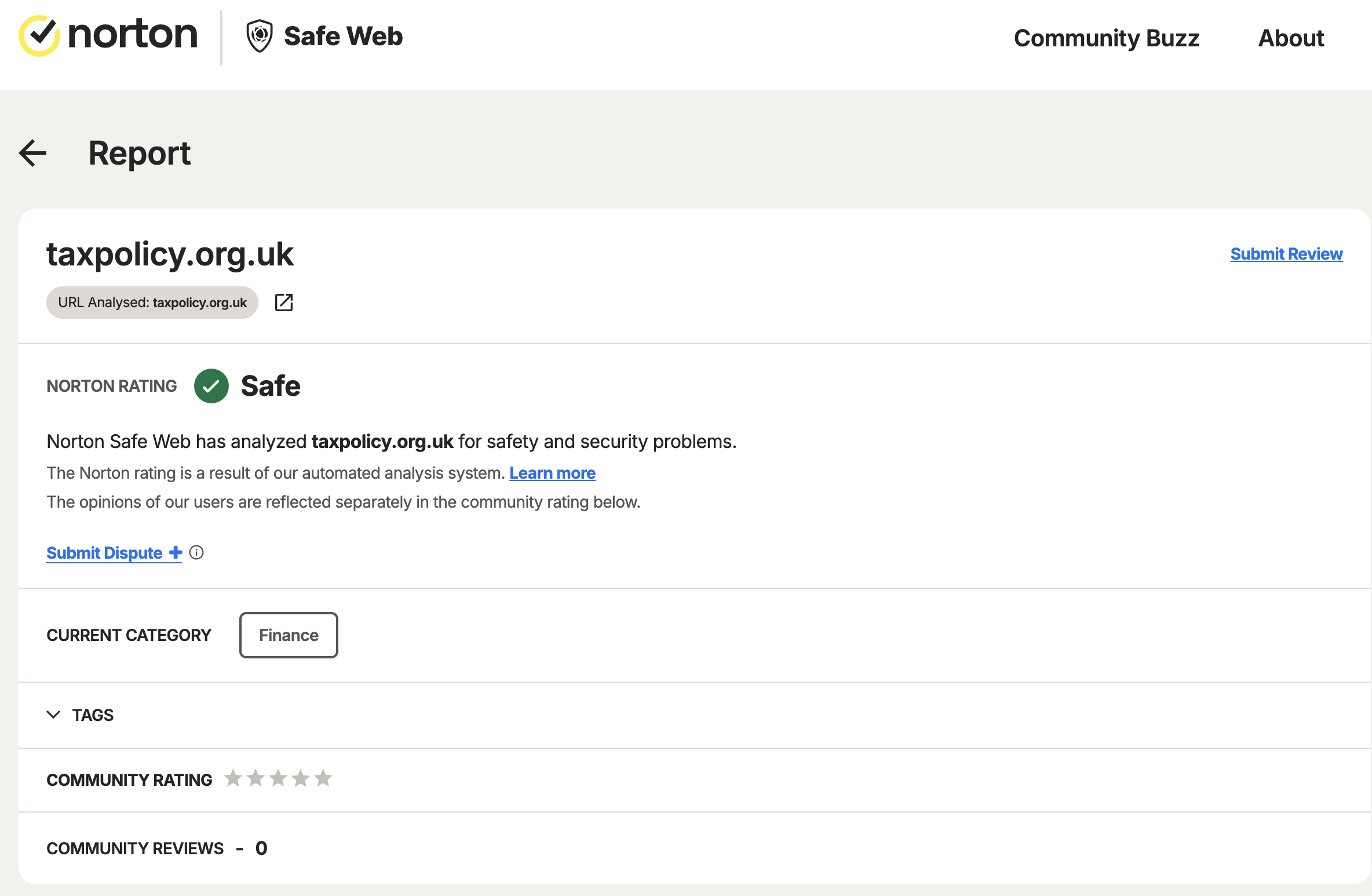This screenshot has width=1372, height=896.
Task: Click the Safe Web title text
Action: pyautogui.click(x=343, y=36)
